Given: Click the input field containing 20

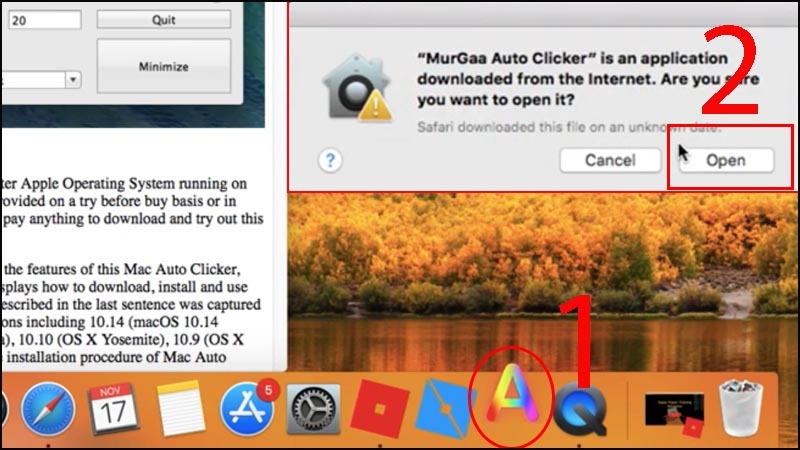Looking at the screenshot, I should [x=44, y=20].
